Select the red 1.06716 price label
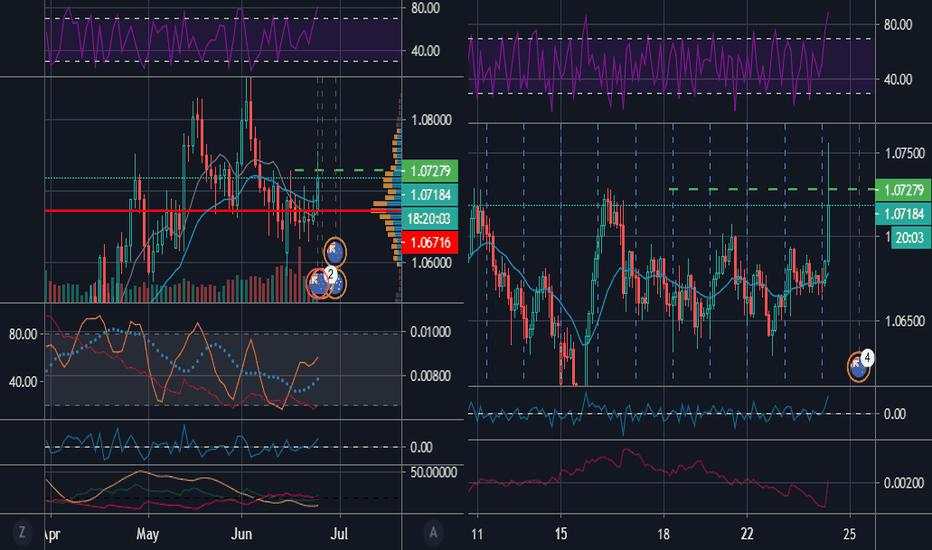This screenshot has width=932, height=550. tap(430, 242)
